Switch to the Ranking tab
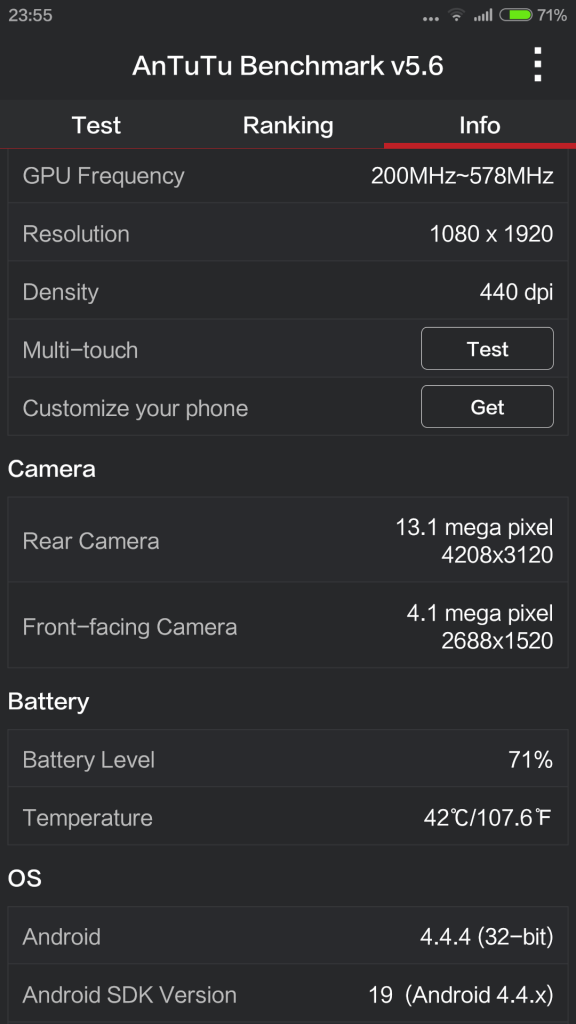This screenshot has height=1024, width=576. click(x=288, y=125)
